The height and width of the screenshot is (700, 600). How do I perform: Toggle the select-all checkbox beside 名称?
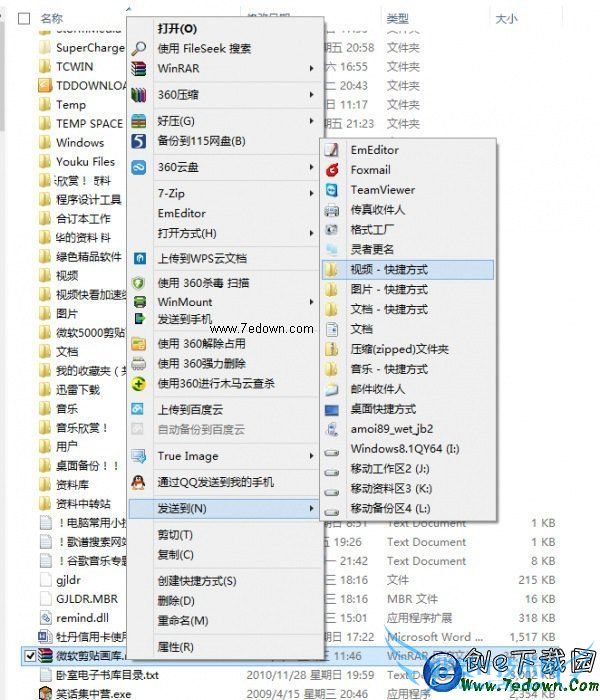[24, 19]
